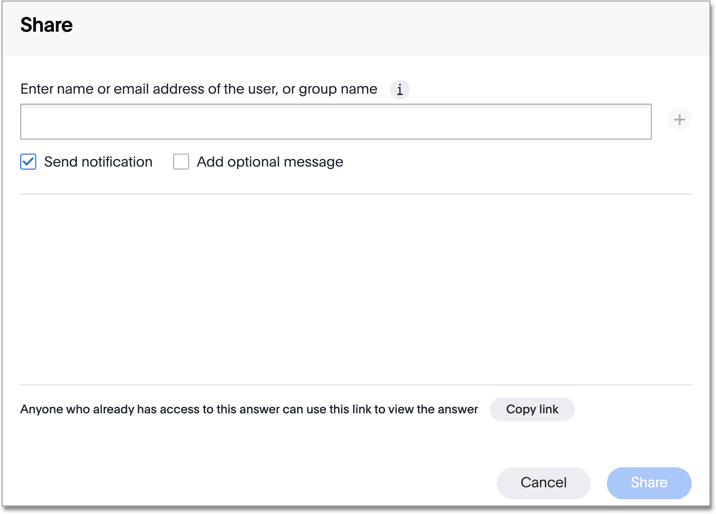The height and width of the screenshot is (514, 716).
Task: Click the blank footer area left of Cancel
Action: coord(250,482)
